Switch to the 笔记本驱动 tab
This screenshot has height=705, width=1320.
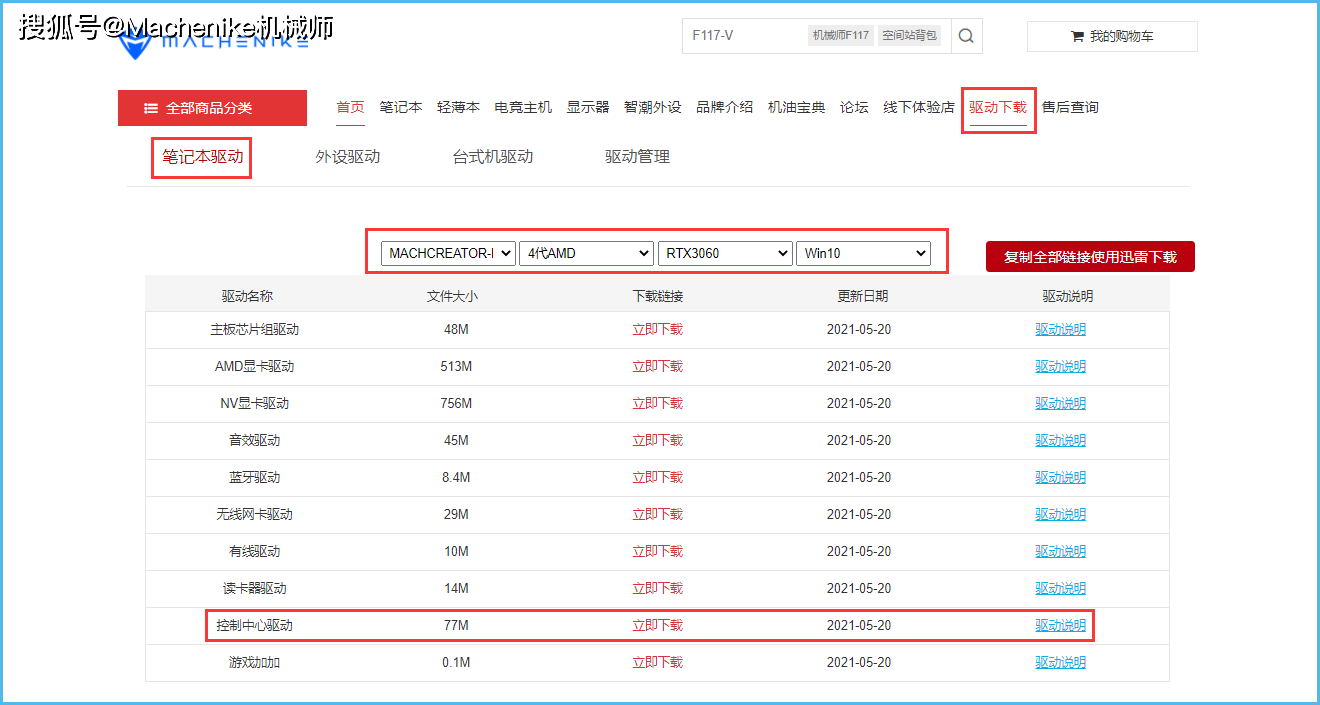pyautogui.click(x=202, y=157)
